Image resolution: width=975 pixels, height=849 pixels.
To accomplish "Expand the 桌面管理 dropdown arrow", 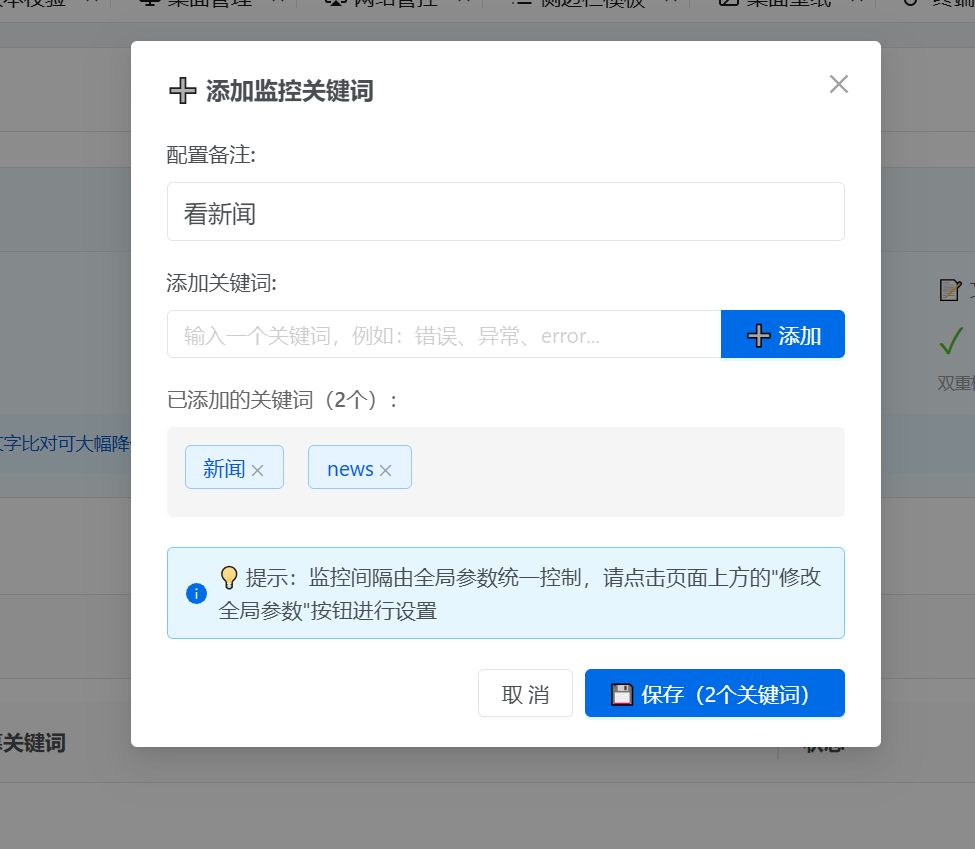I will 275,5.
